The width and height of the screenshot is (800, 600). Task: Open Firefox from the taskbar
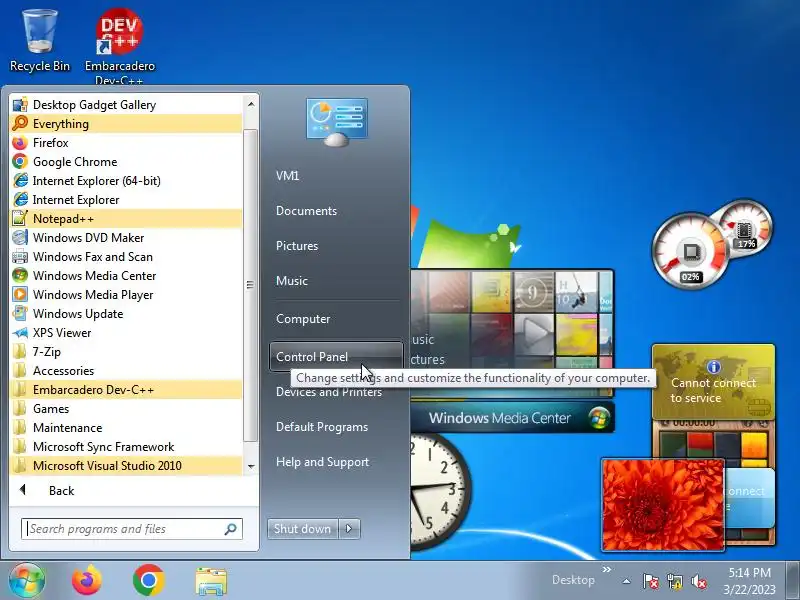coord(86,580)
